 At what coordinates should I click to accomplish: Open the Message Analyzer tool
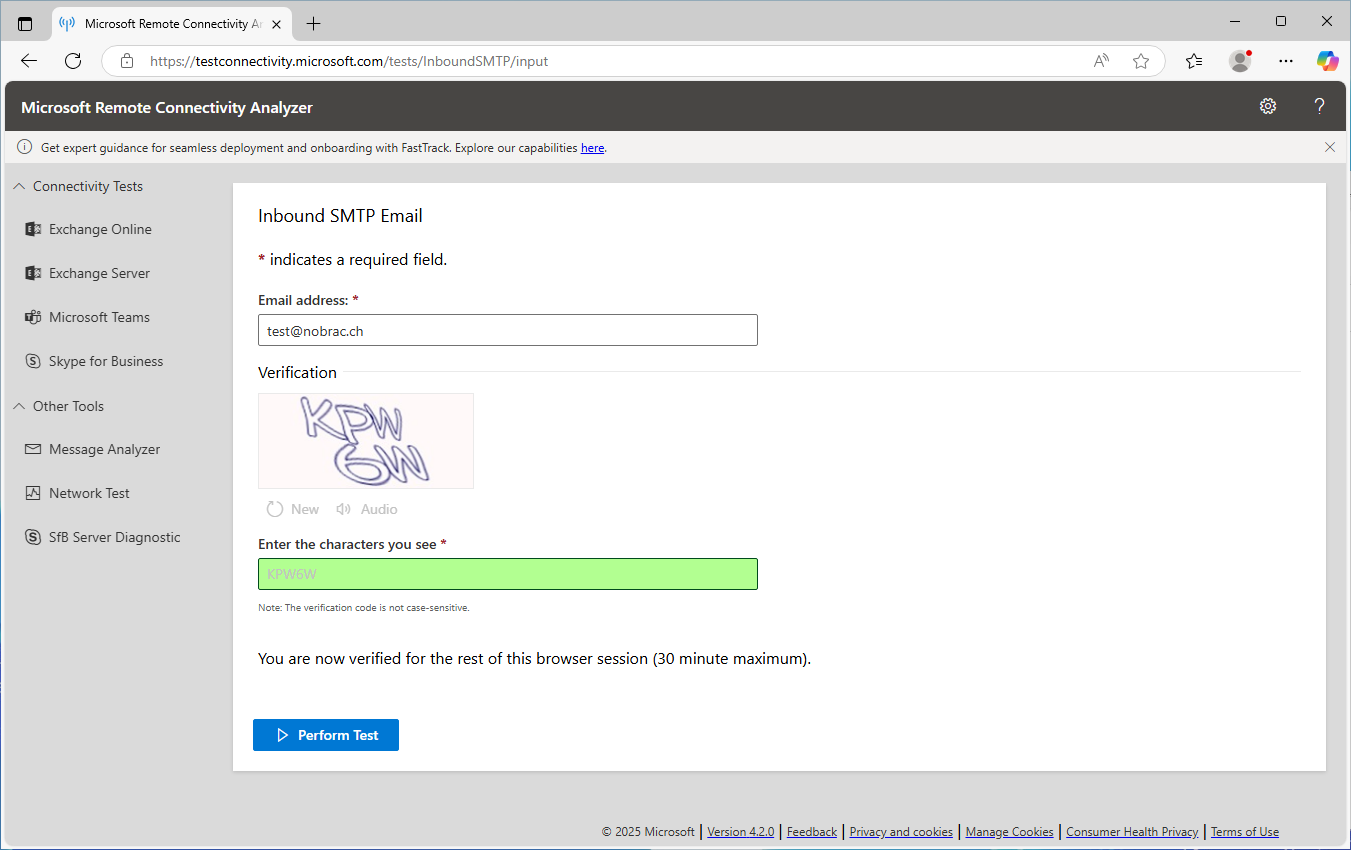point(105,449)
